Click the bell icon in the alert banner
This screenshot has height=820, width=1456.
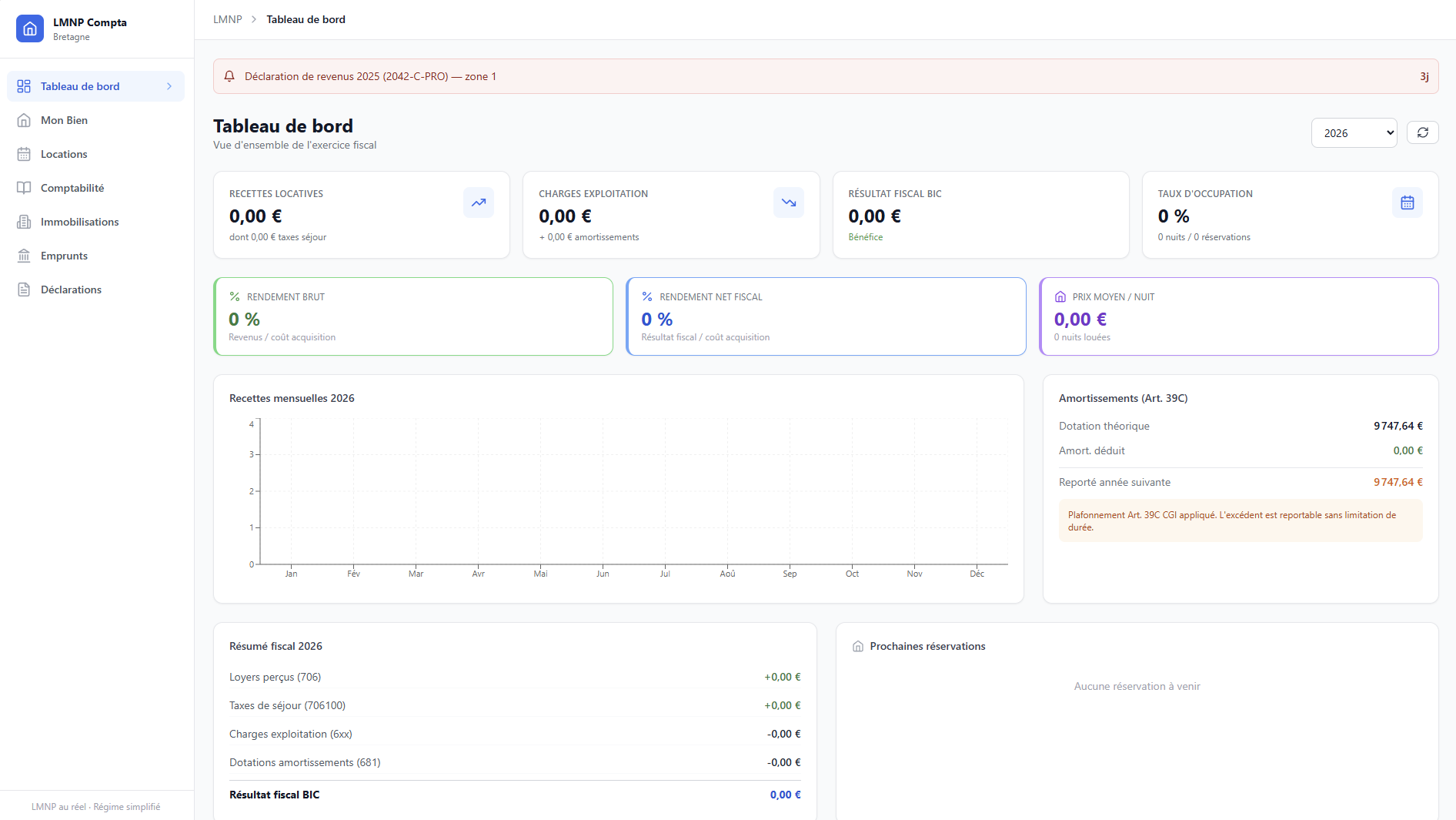pos(229,76)
